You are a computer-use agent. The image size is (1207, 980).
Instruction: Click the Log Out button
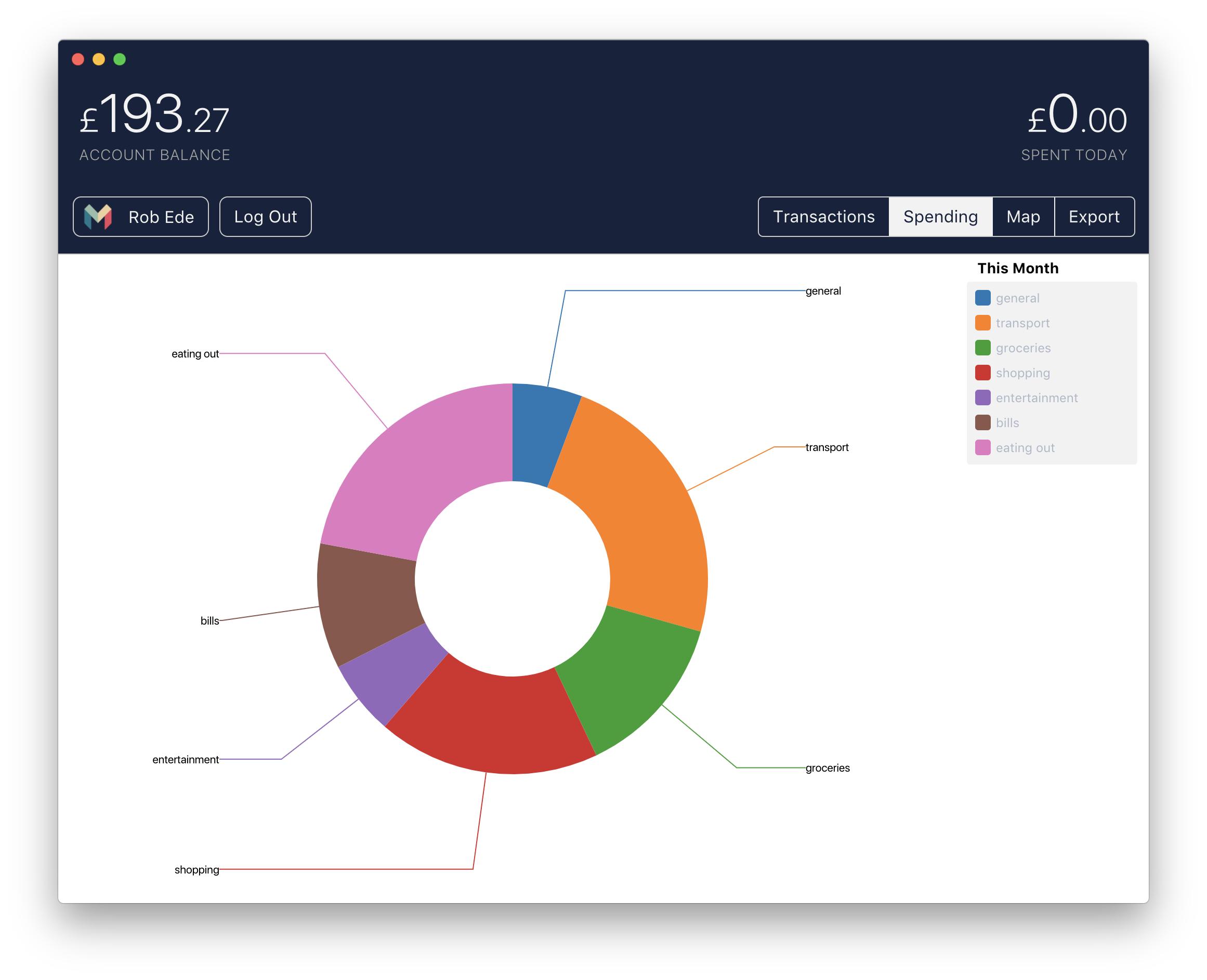(x=265, y=217)
